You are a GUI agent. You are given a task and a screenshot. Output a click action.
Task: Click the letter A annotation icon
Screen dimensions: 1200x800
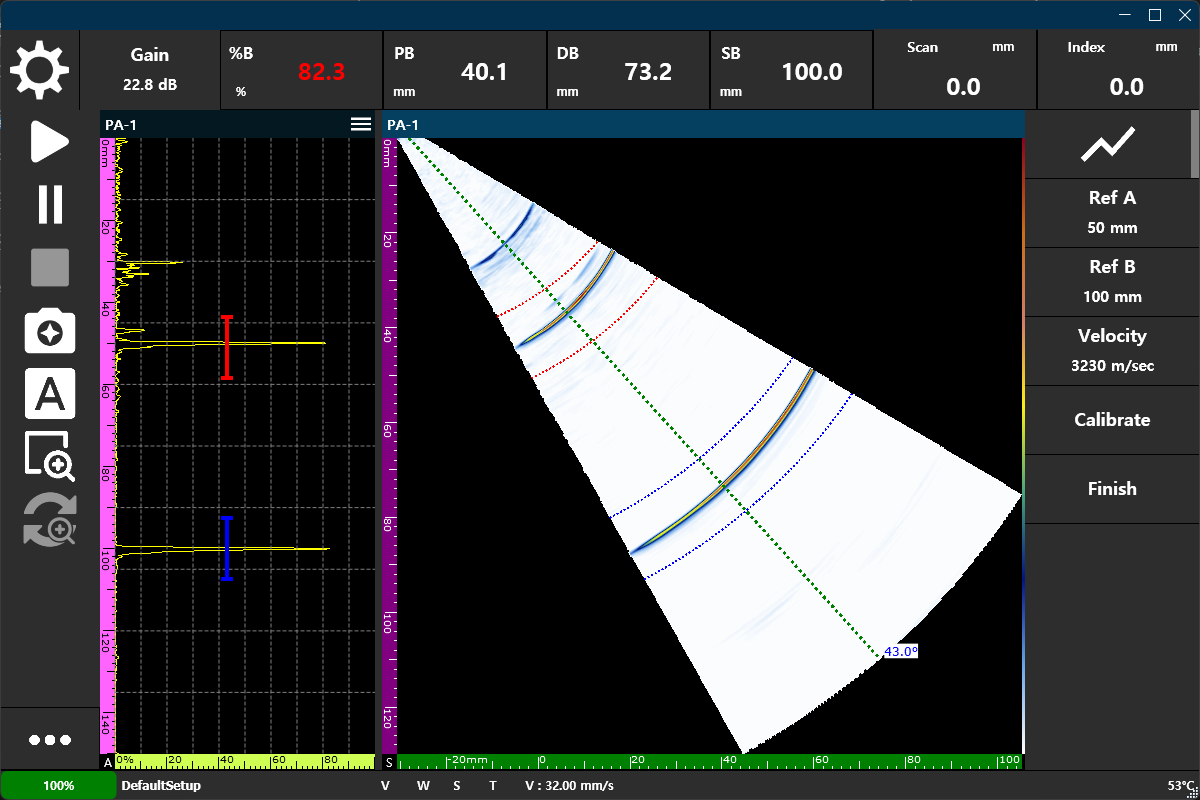tap(50, 394)
